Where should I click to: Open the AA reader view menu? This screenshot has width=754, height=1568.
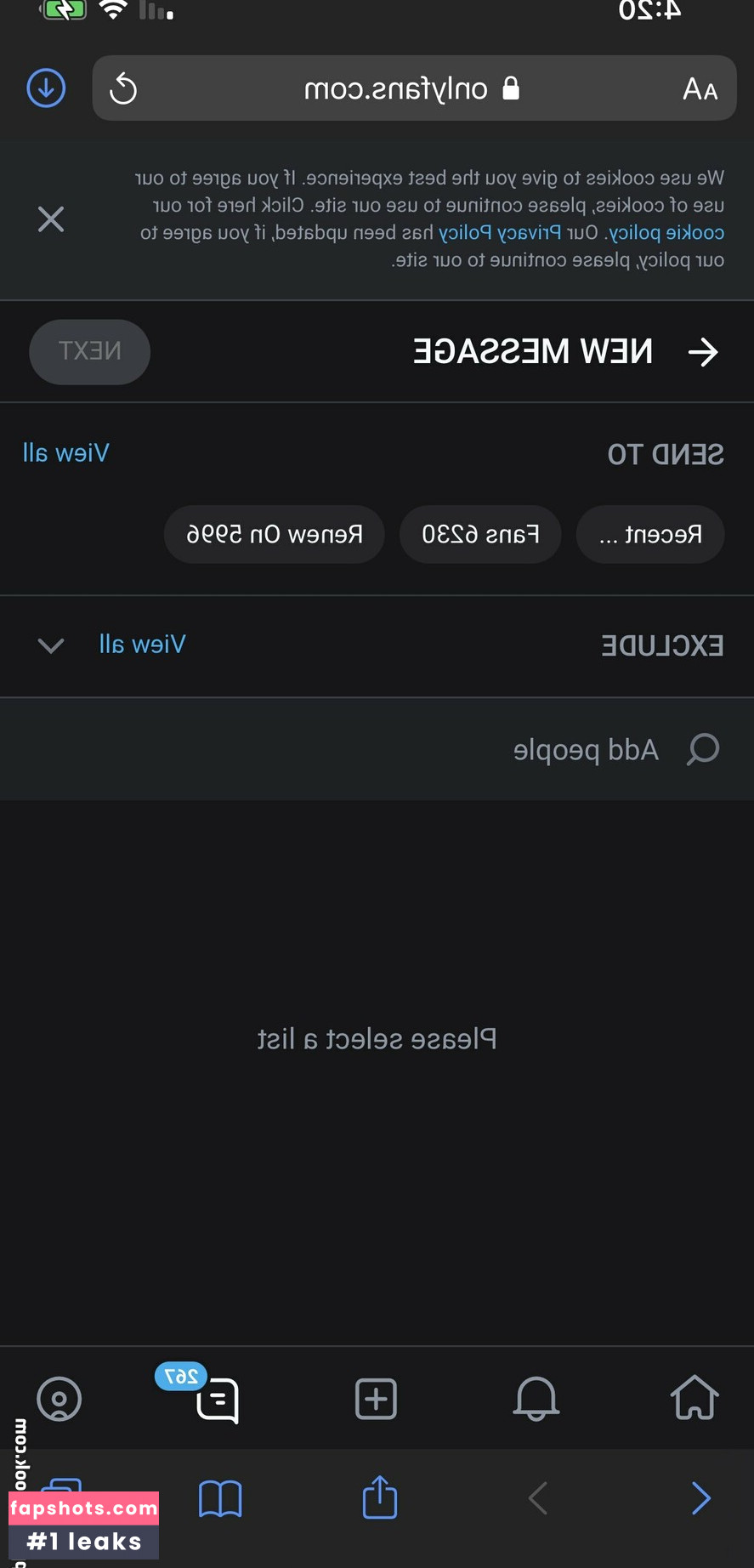tap(700, 88)
